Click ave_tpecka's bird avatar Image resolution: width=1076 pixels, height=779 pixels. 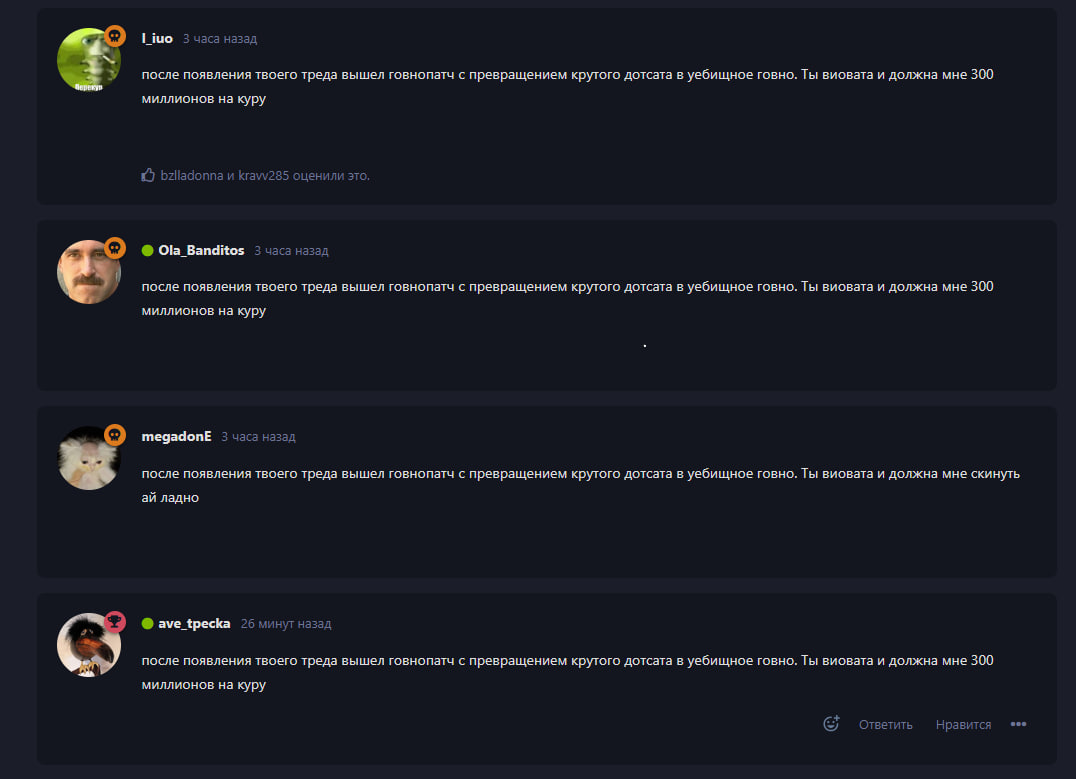(x=88, y=645)
